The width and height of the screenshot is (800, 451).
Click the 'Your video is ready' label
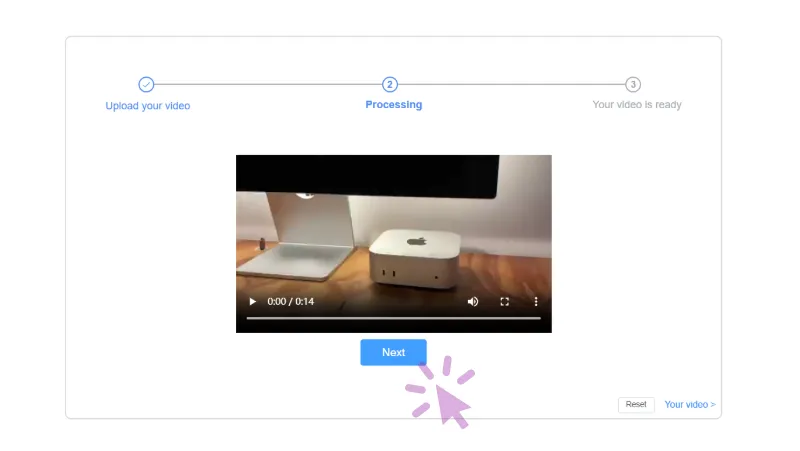point(637,105)
